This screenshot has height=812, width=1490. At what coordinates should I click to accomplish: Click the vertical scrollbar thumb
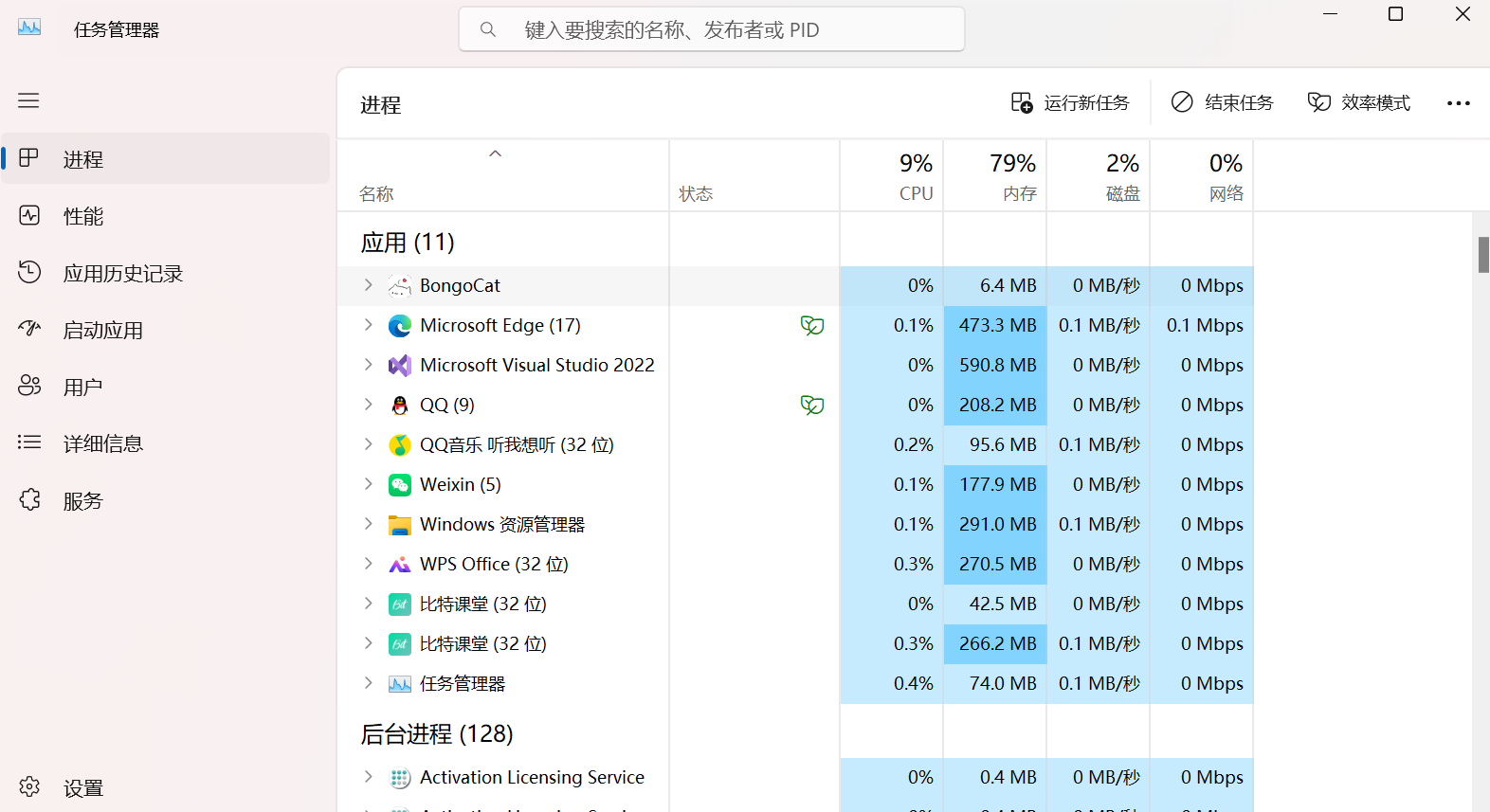tap(1483, 254)
